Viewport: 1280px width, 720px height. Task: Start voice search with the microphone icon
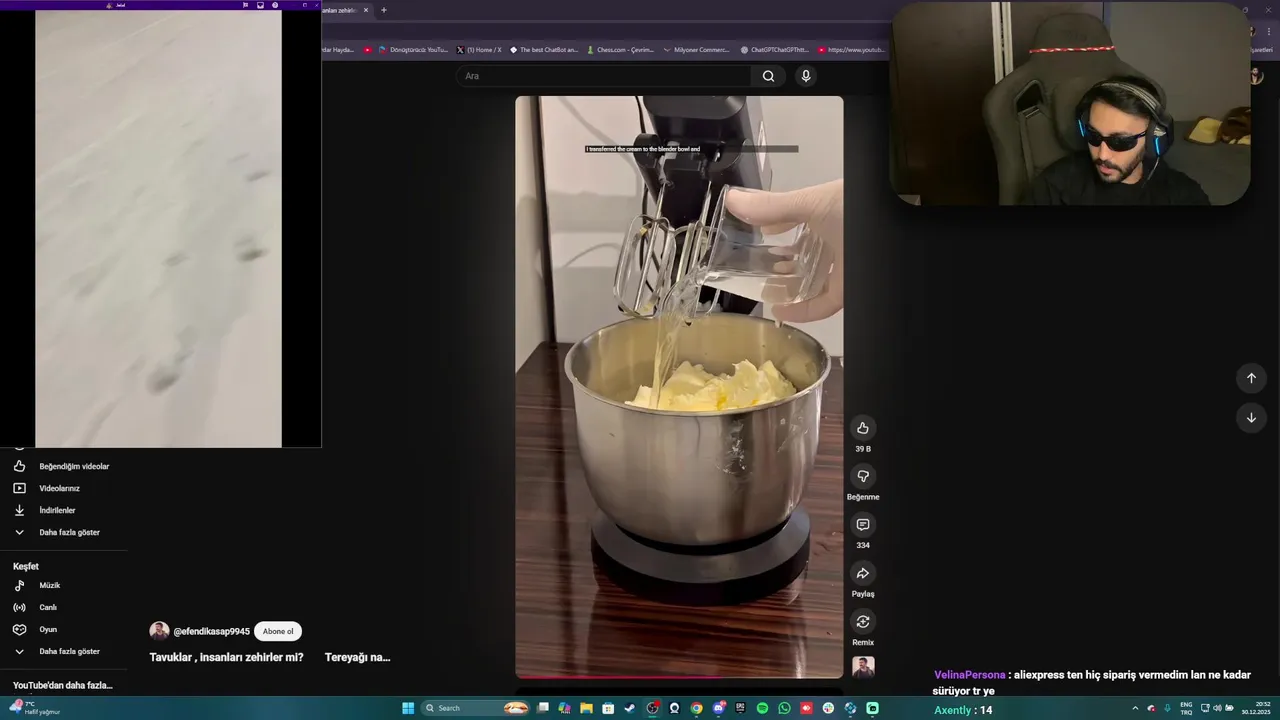(806, 76)
